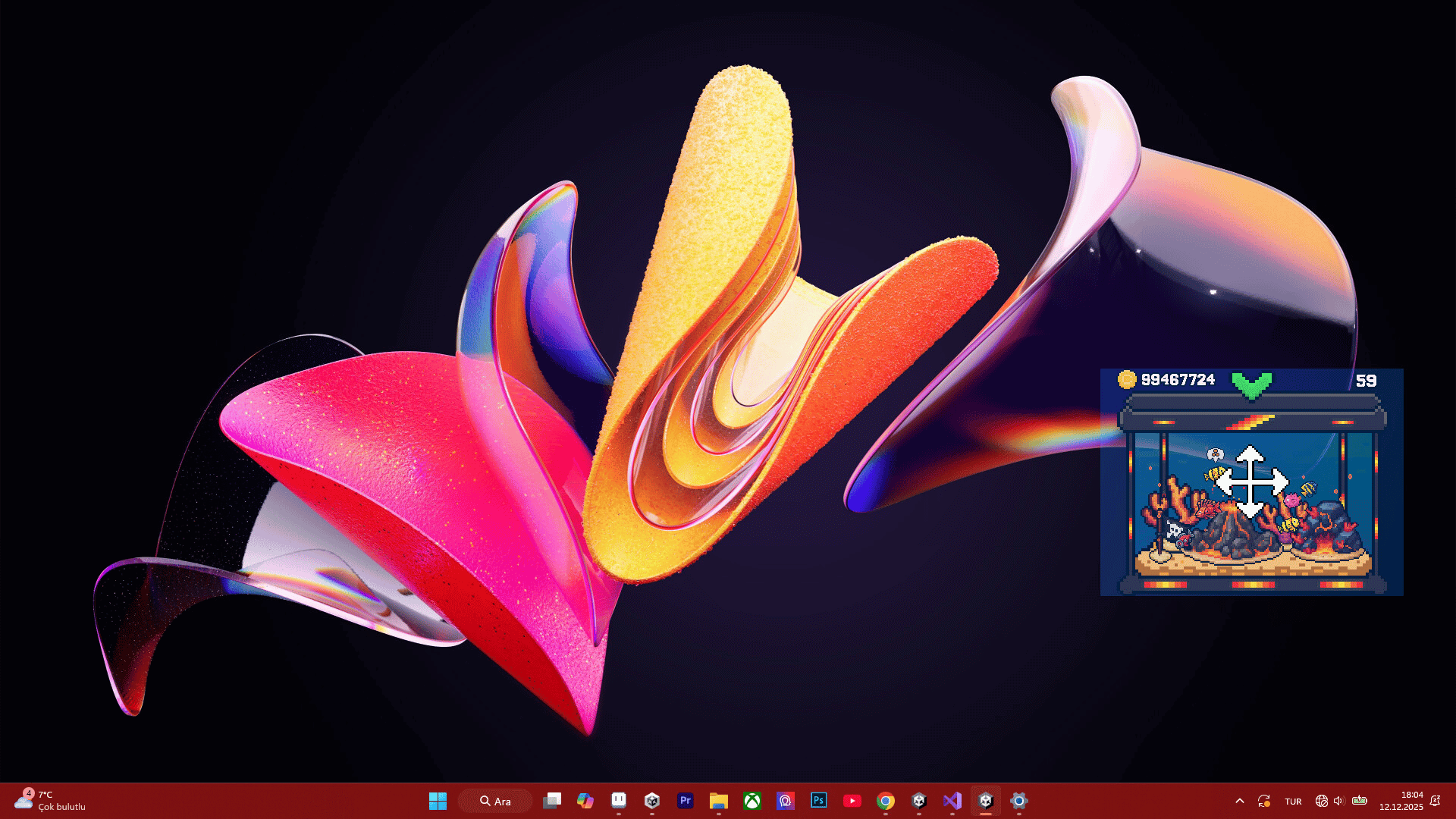Click the Ara search box on taskbar
Image resolution: width=1456 pixels, height=819 pixels.
[x=496, y=801]
